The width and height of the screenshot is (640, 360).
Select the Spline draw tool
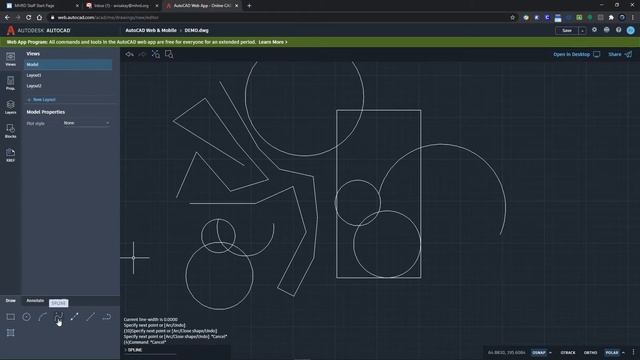58,317
